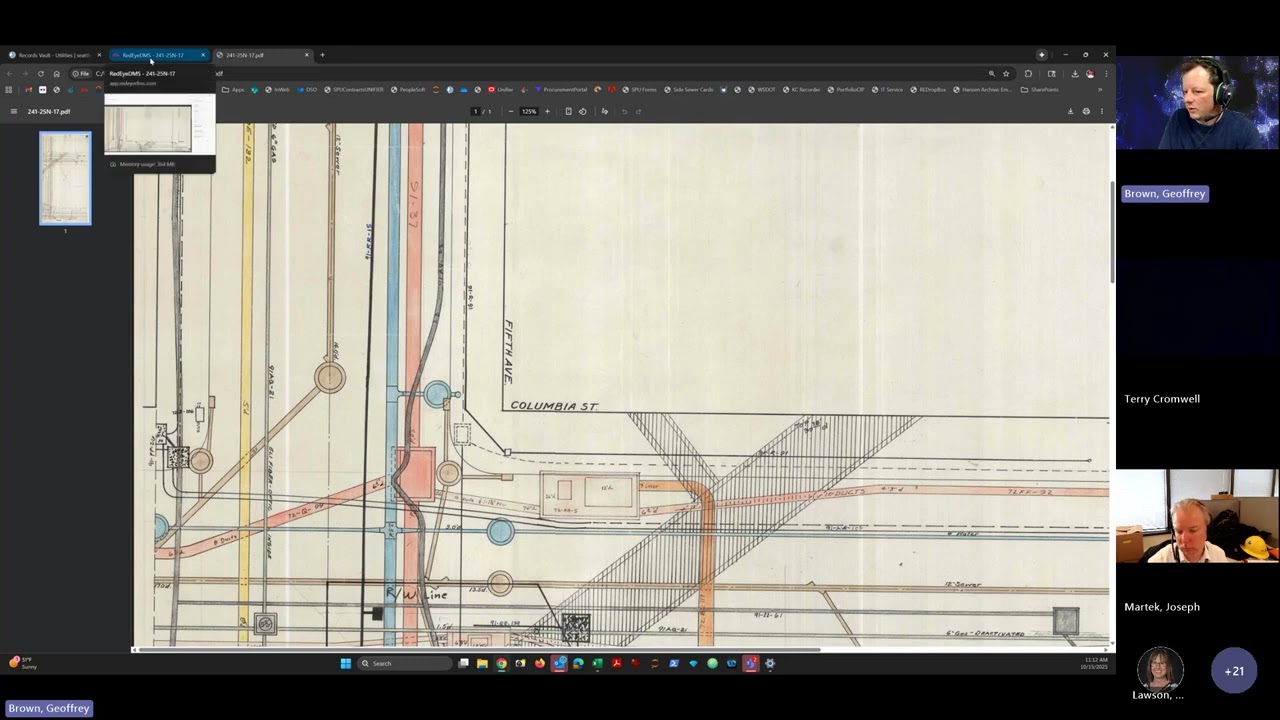Download the PDF from viewer toolbar
Image resolution: width=1280 pixels, height=720 pixels.
[x=1070, y=111]
